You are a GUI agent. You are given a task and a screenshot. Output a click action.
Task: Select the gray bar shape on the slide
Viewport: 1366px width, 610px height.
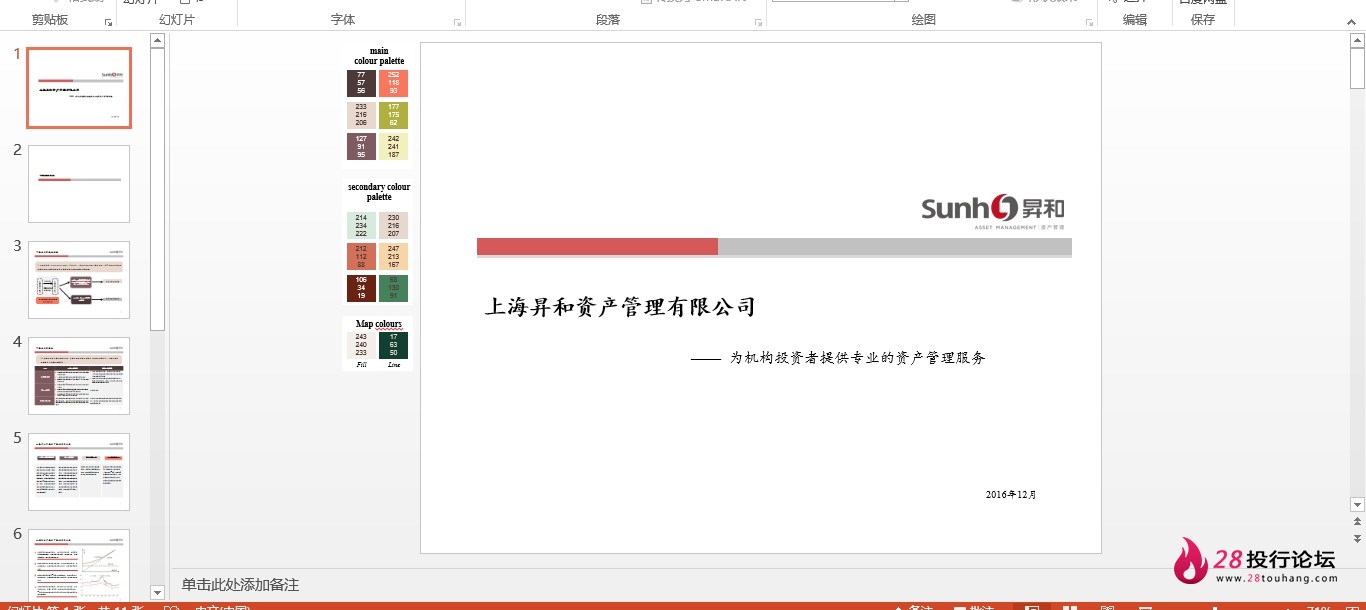[895, 247]
